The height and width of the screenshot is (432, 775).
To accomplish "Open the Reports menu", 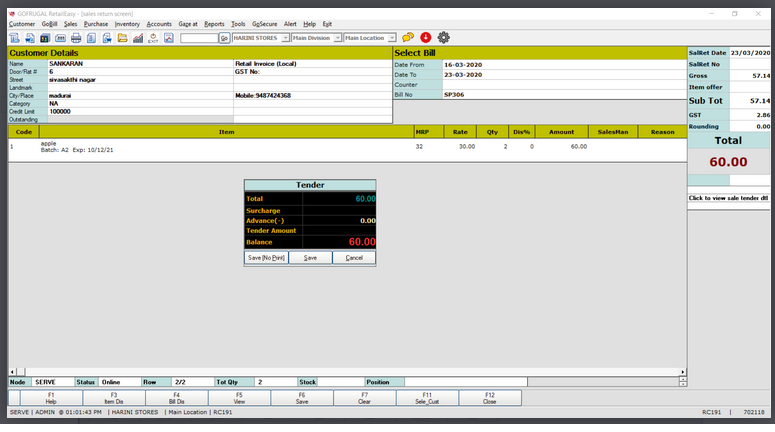I will 214,23.
